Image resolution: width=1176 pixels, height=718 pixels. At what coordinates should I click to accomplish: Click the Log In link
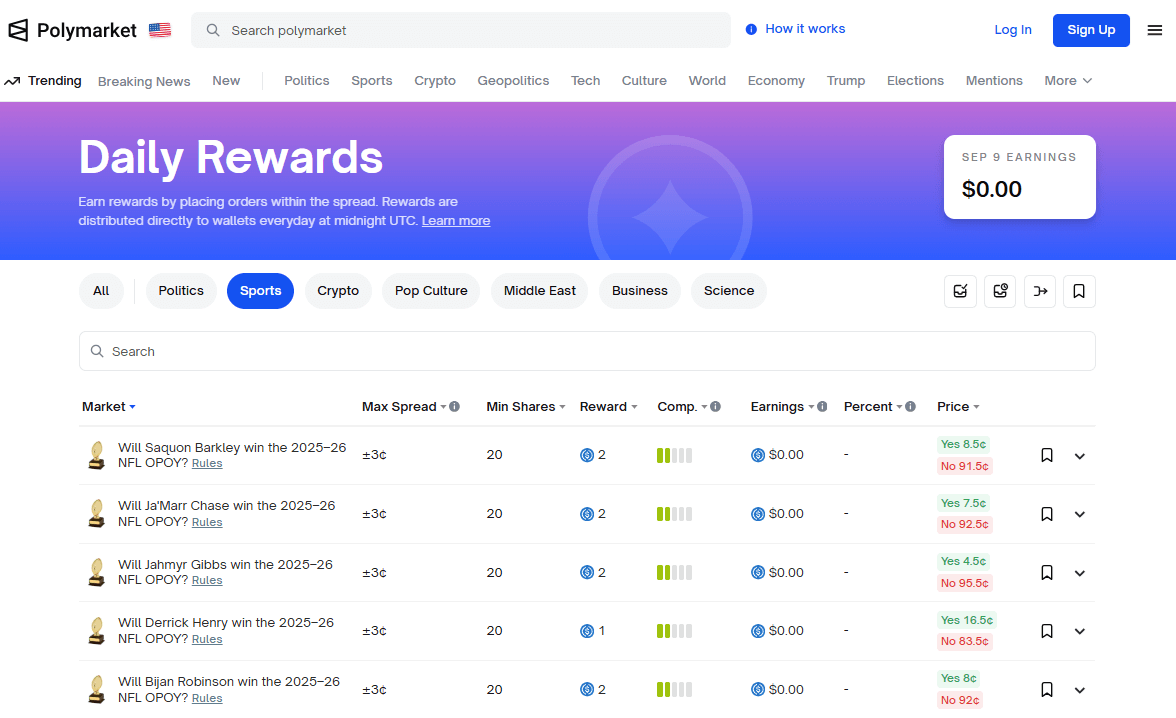pyautogui.click(x=1012, y=30)
